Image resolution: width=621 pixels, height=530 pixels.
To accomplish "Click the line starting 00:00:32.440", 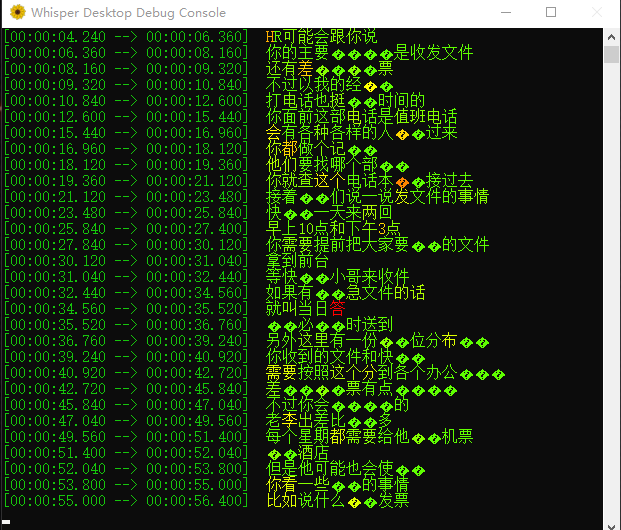I will pos(214,293).
